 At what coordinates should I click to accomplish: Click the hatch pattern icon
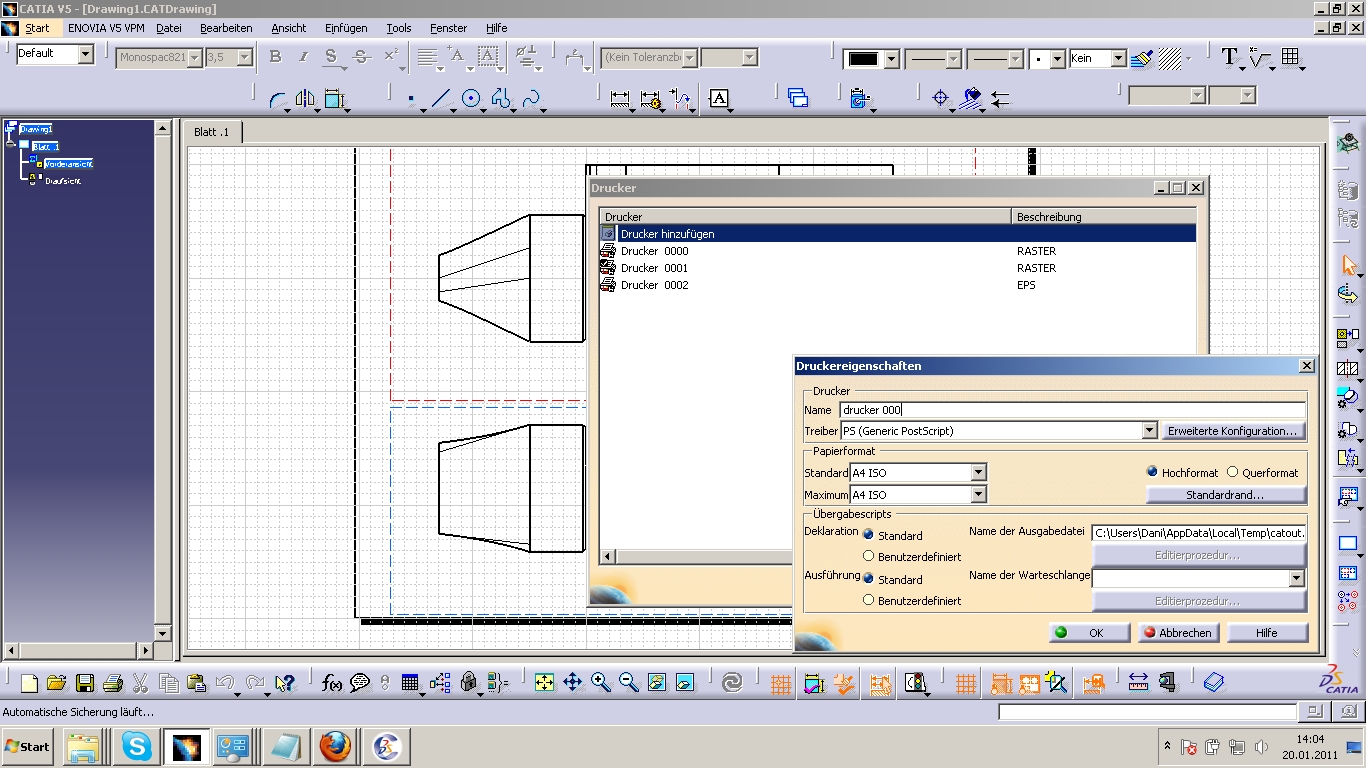tap(1170, 58)
